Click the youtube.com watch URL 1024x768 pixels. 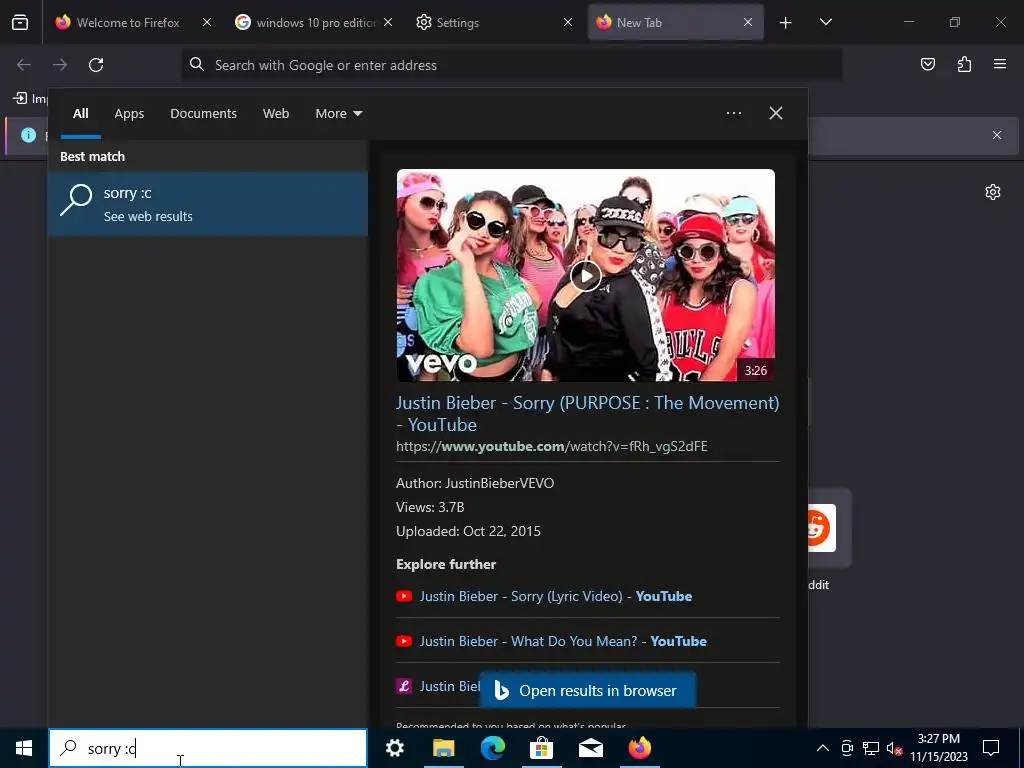551,447
